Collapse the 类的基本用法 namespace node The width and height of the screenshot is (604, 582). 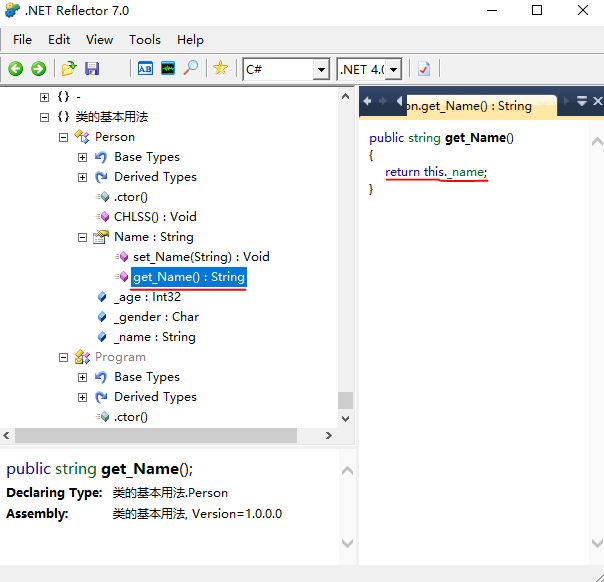tap(45, 117)
